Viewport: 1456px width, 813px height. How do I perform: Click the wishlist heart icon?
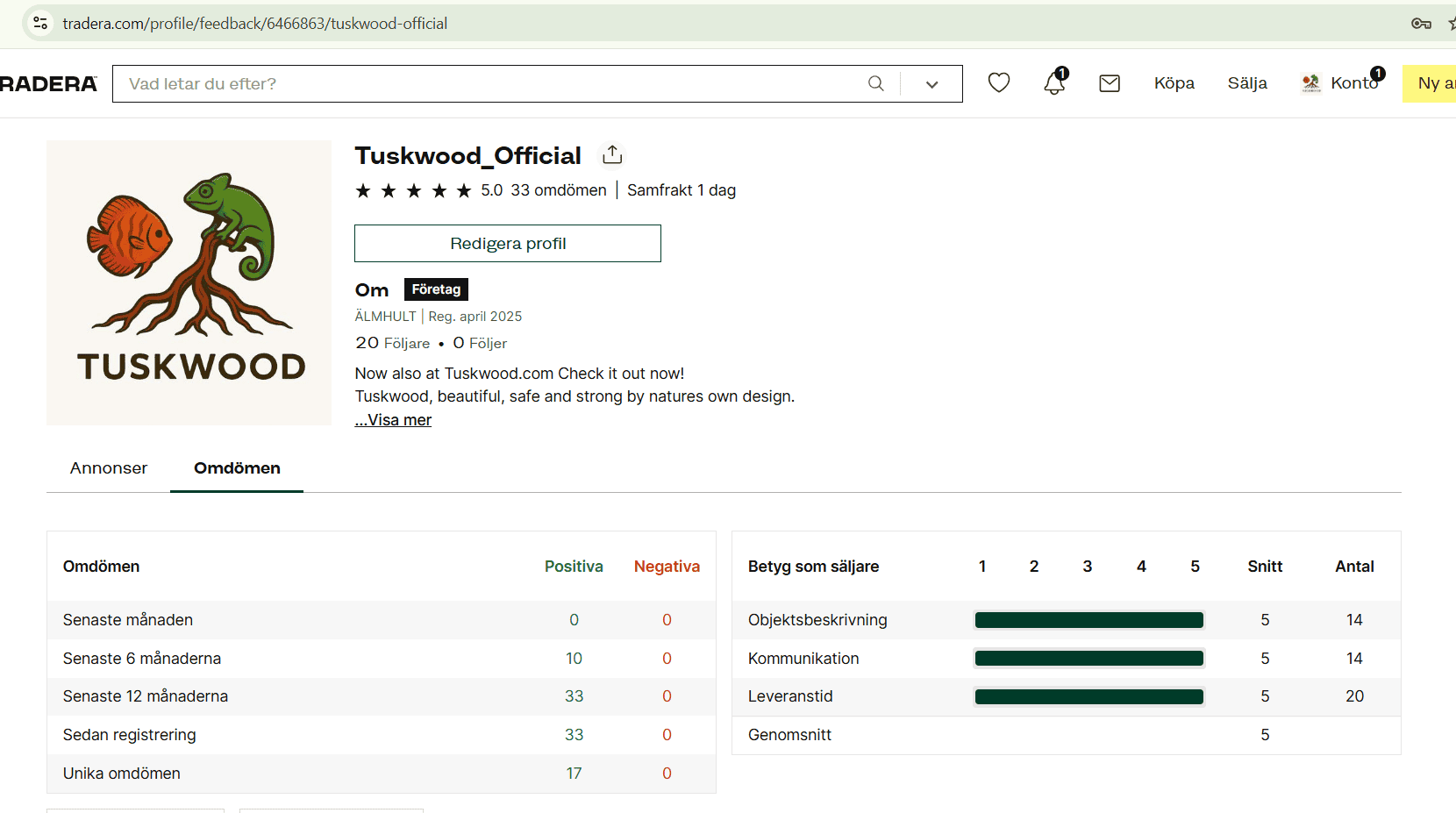(x=999, y=83)
